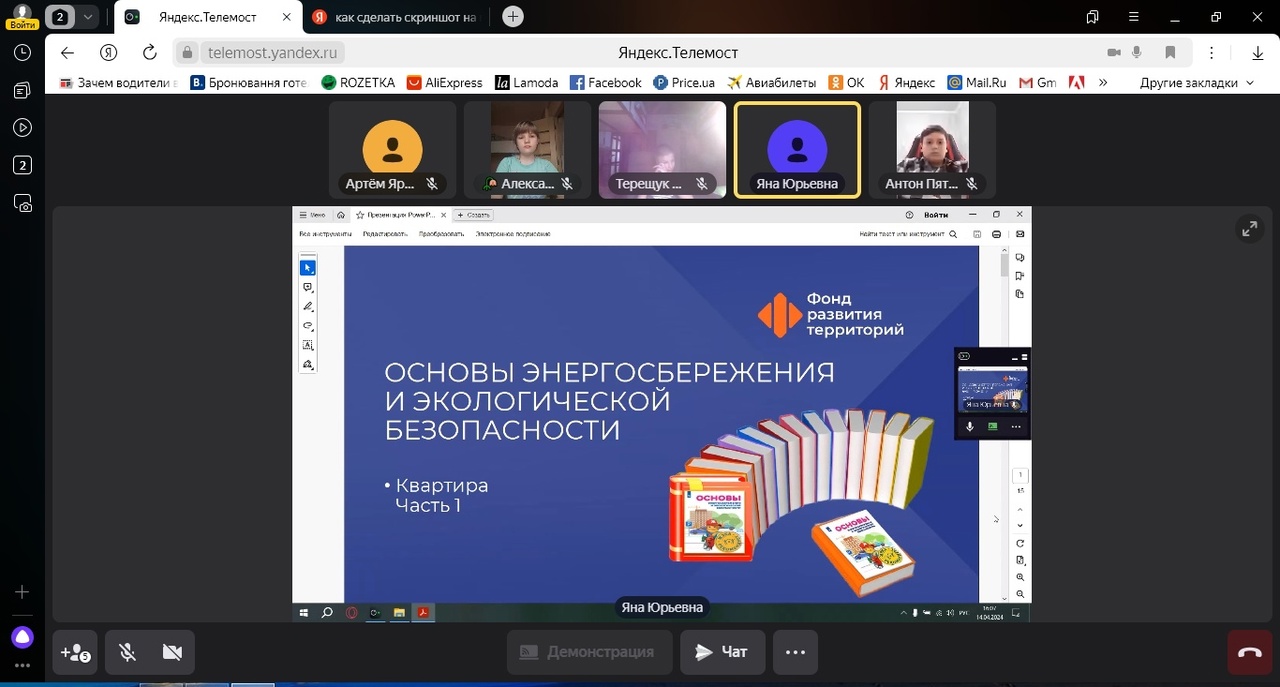Toggle camera off in Telemost toolbar
This screenshot has width=1280, height=687.
(x=172, y=652)
